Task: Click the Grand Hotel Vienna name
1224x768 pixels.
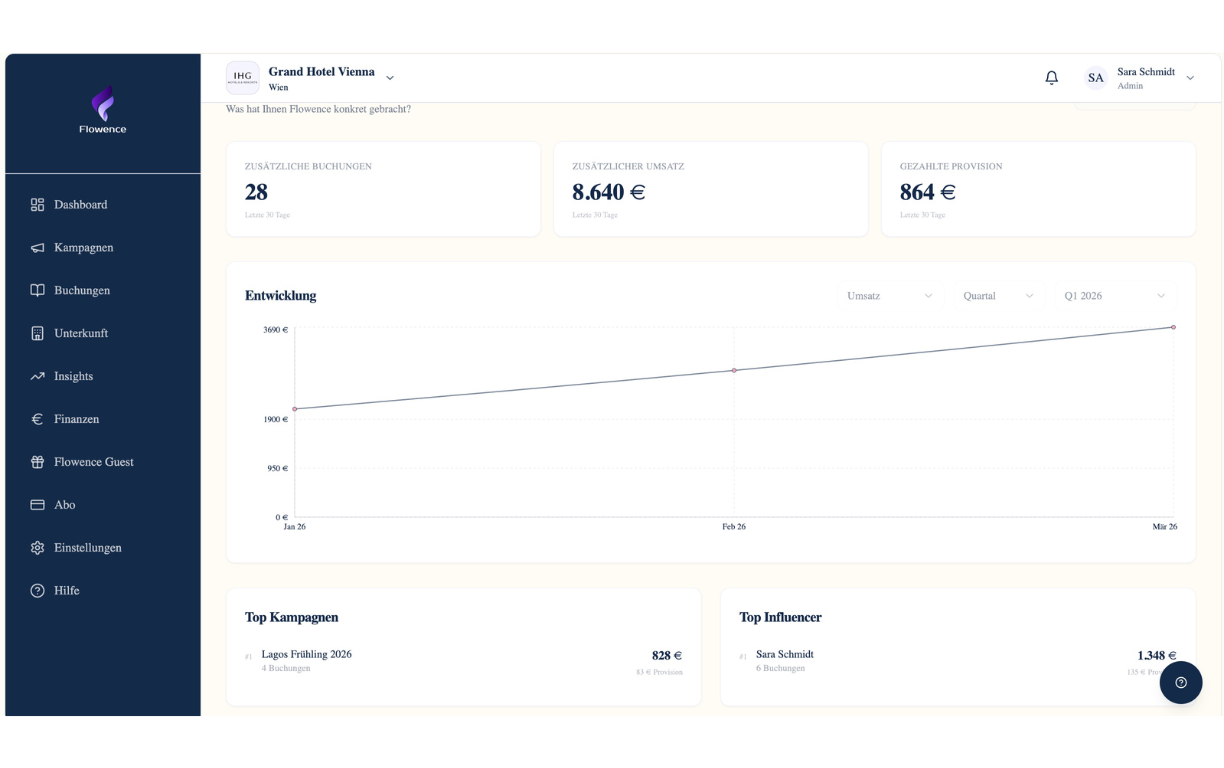Action: coord(321,72)
